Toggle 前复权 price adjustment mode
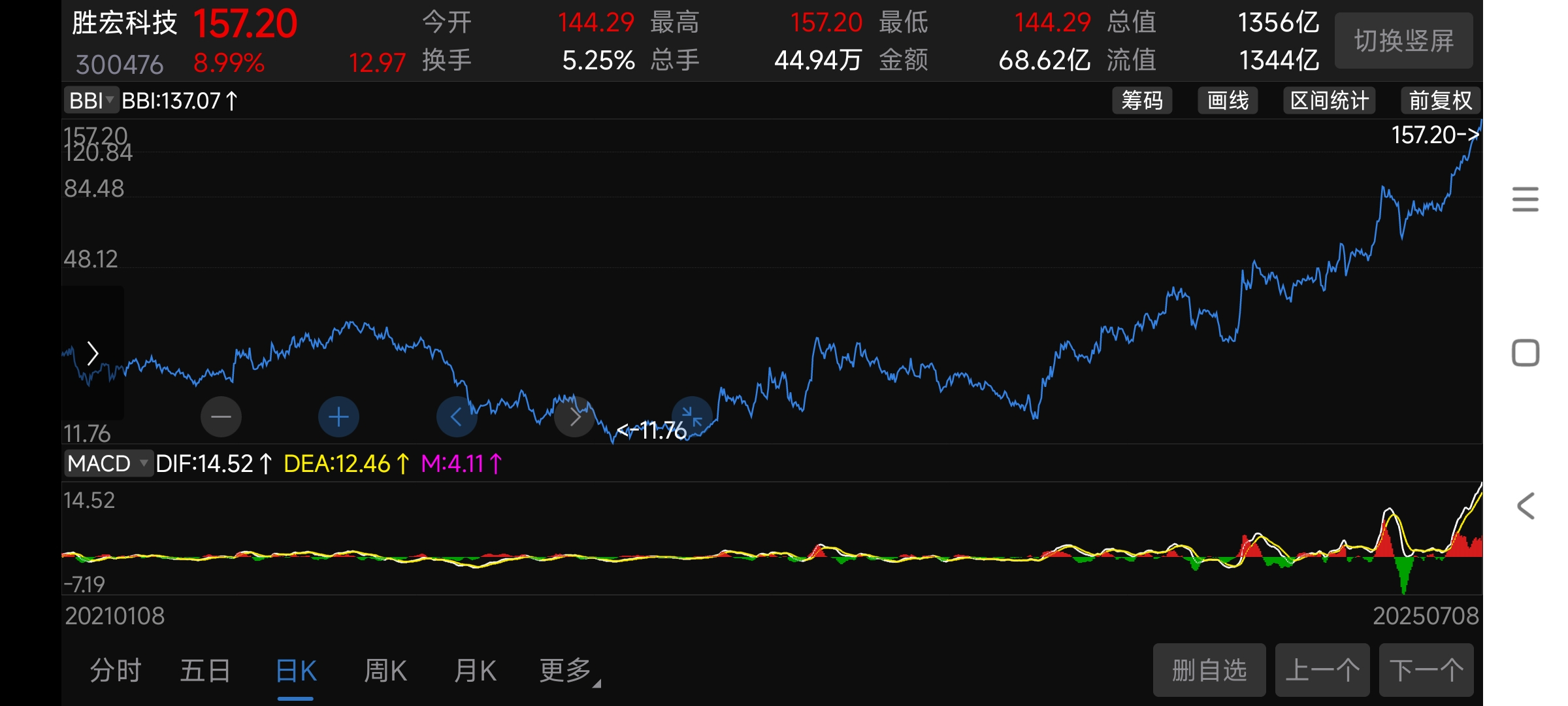 click(x=1440, y=101)
